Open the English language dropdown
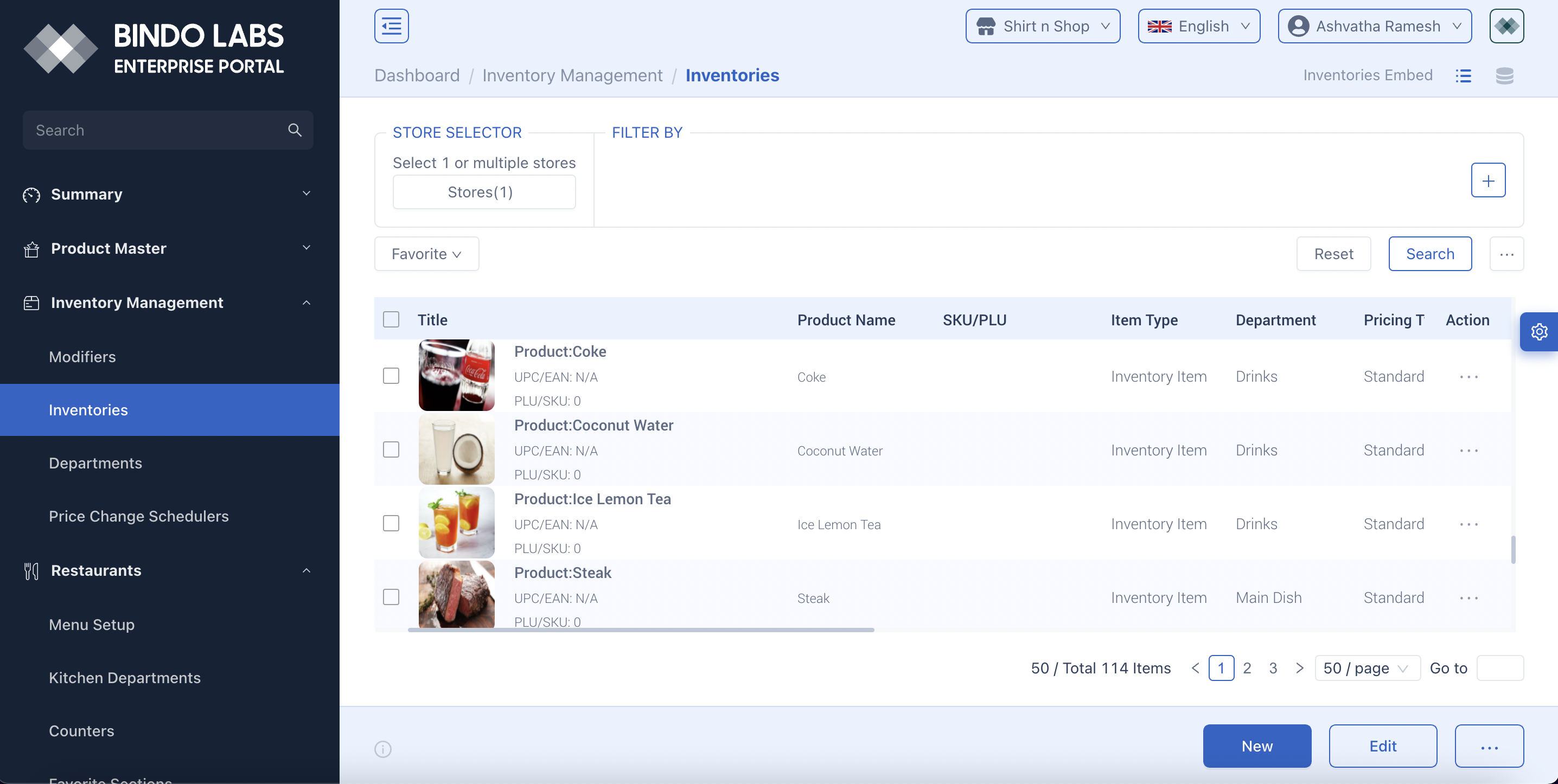This screenshot has width=1558, height=784. 1198,26
